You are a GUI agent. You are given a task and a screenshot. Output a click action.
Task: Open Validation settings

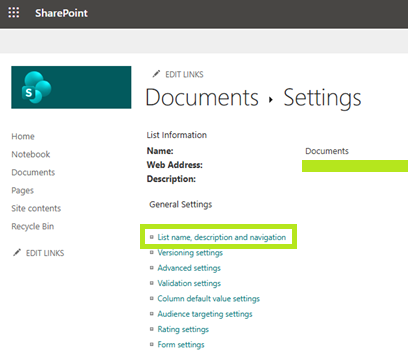[x=189, y=283]
